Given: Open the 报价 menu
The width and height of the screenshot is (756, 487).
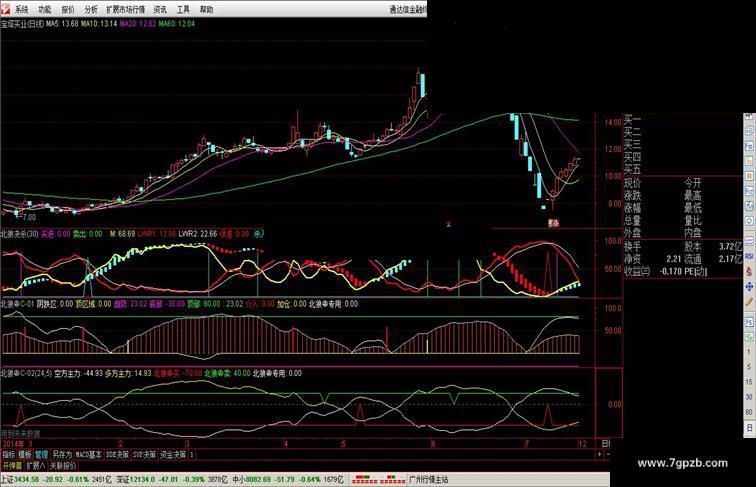Looking at the screenshot, I should pos(68,9).
